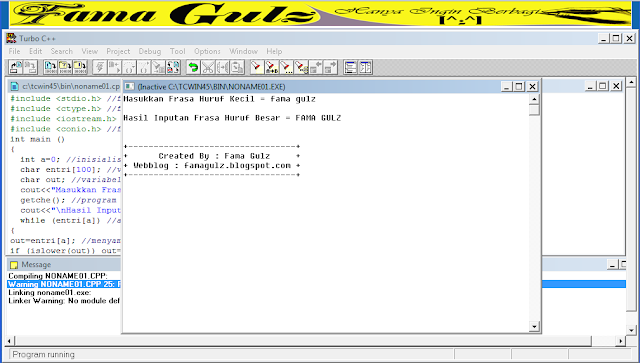Open the Tool menu

(178, 51)
